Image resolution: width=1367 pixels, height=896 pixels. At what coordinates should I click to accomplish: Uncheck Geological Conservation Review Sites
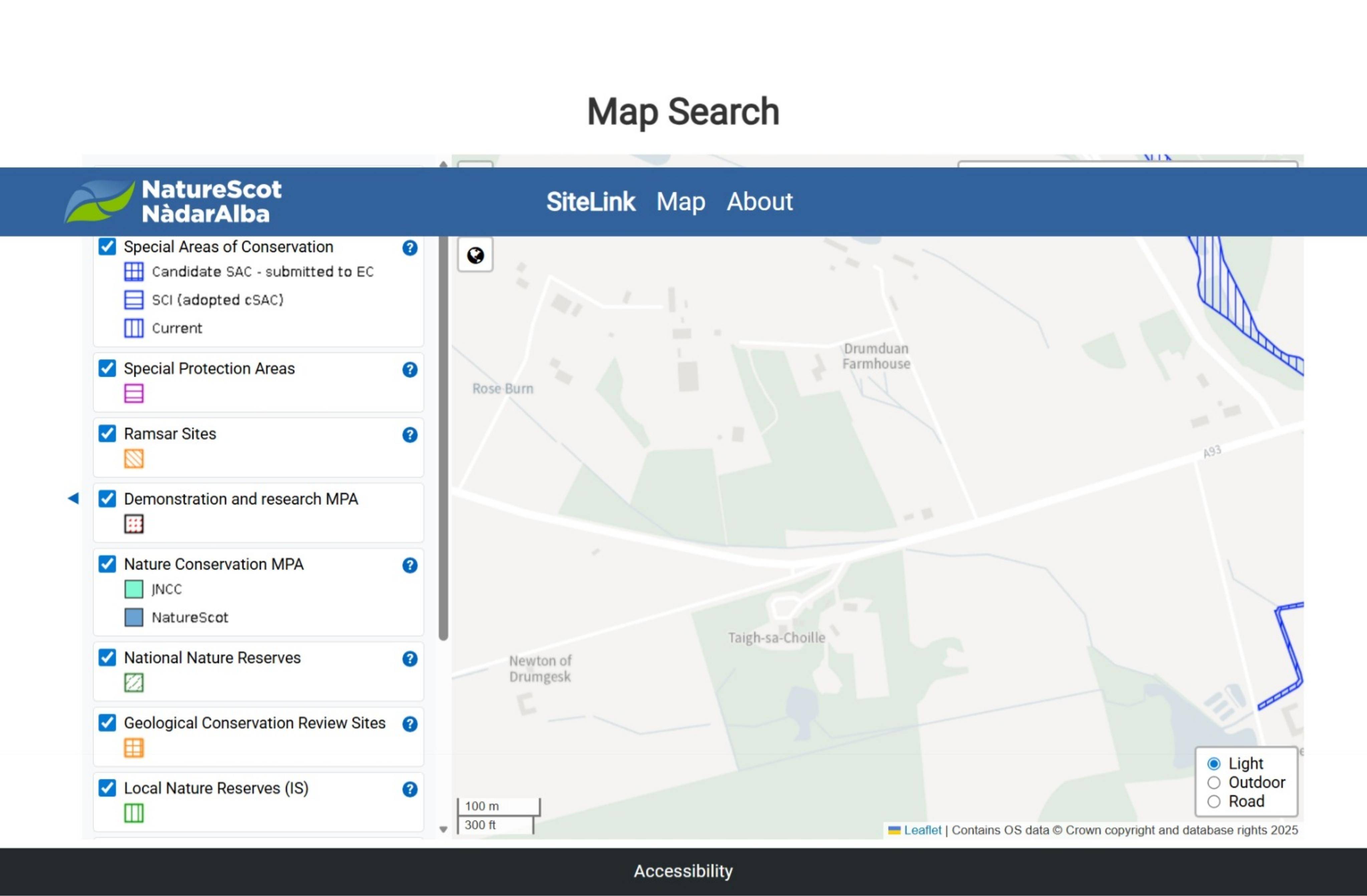click(x=107, y=723)
